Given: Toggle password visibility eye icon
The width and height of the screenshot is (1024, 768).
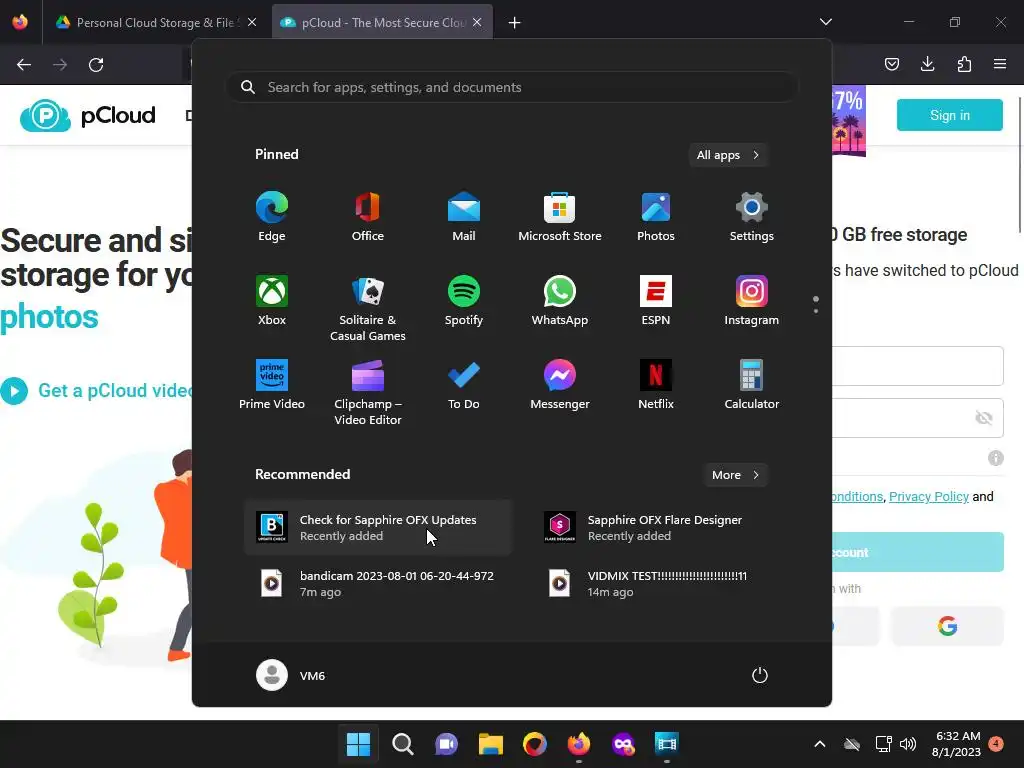Looking at the screenshot, I should pos(984,418).
